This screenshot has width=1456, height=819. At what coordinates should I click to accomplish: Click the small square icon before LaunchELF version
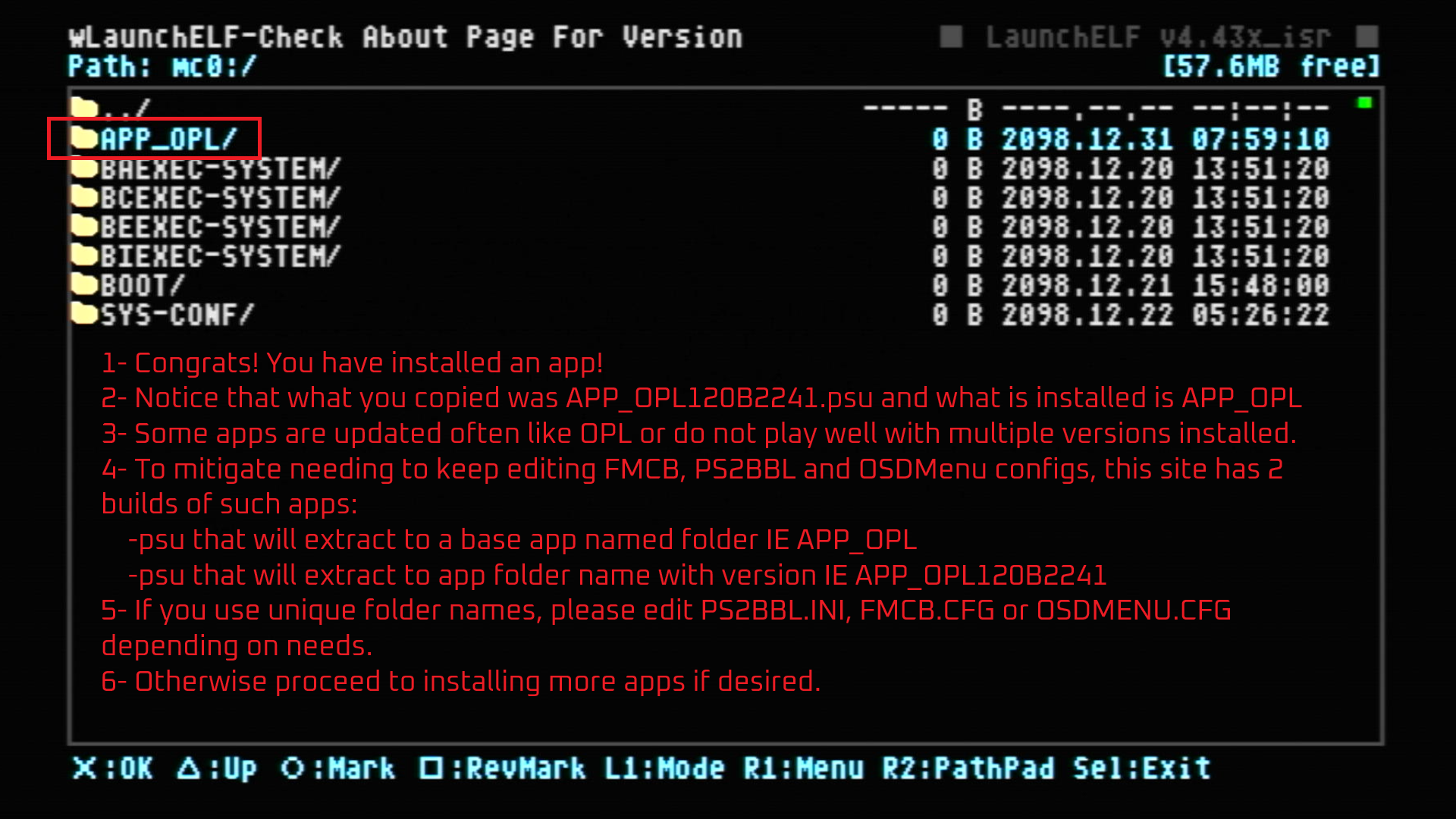point(951,36)
